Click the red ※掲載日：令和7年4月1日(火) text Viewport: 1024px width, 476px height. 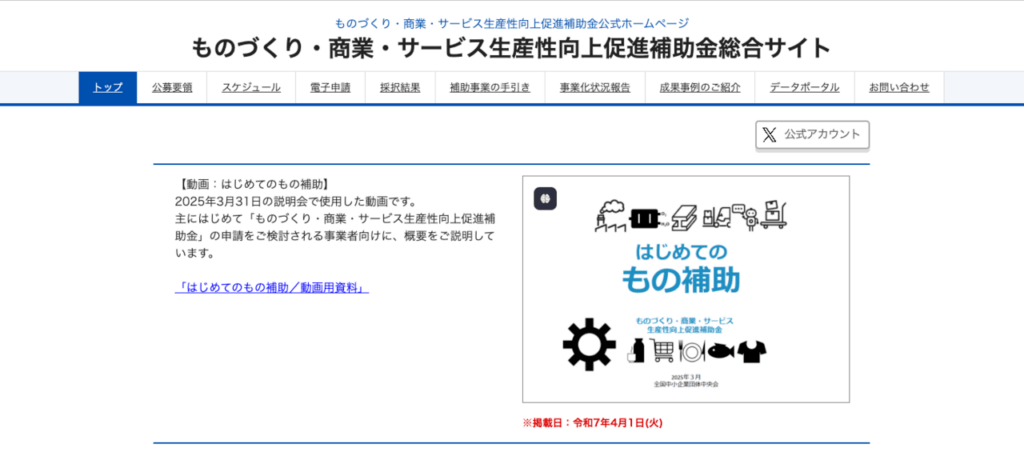click(x=592, y=423)
